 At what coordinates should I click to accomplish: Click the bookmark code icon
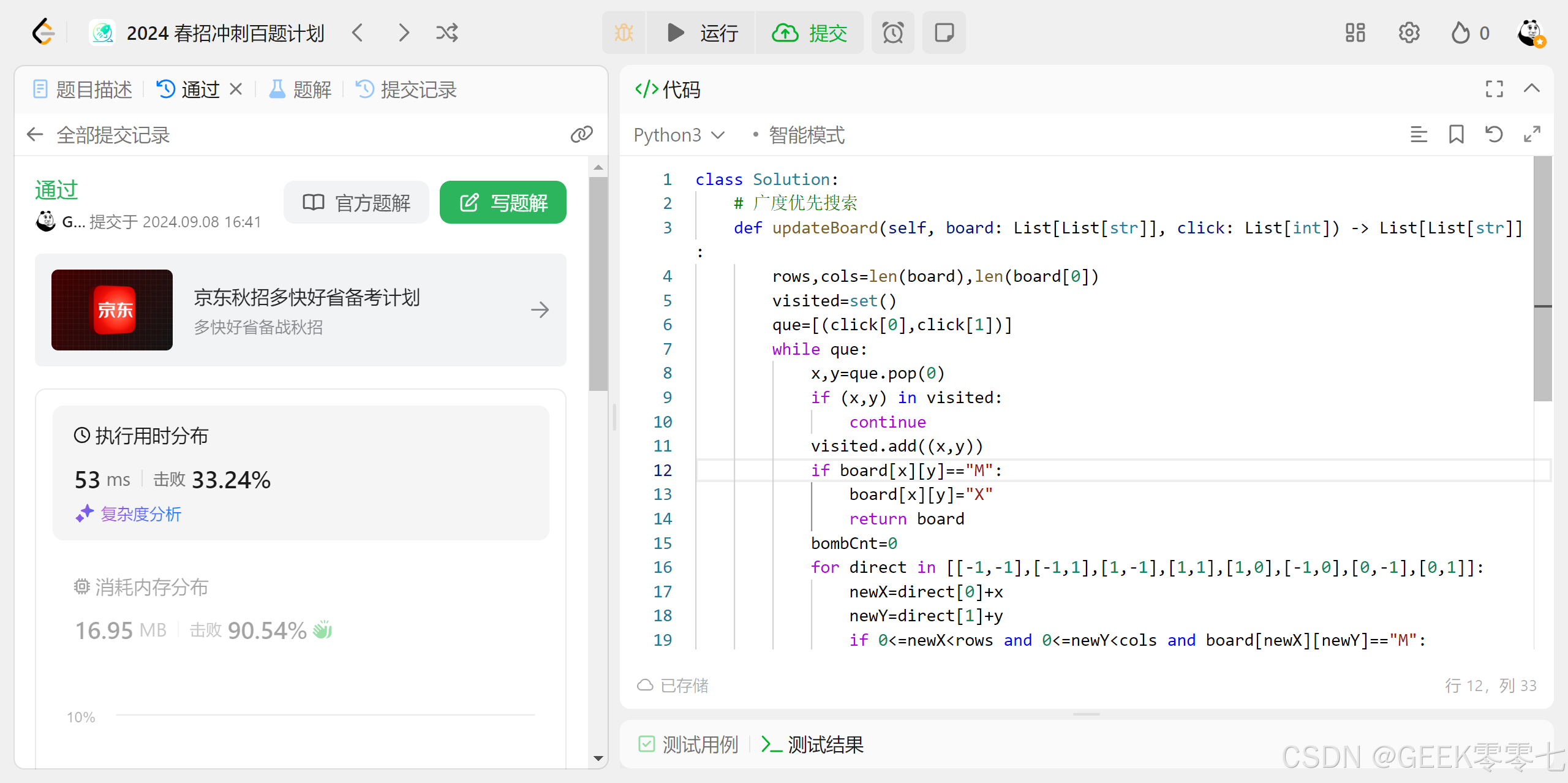[x=1456, y=135]
